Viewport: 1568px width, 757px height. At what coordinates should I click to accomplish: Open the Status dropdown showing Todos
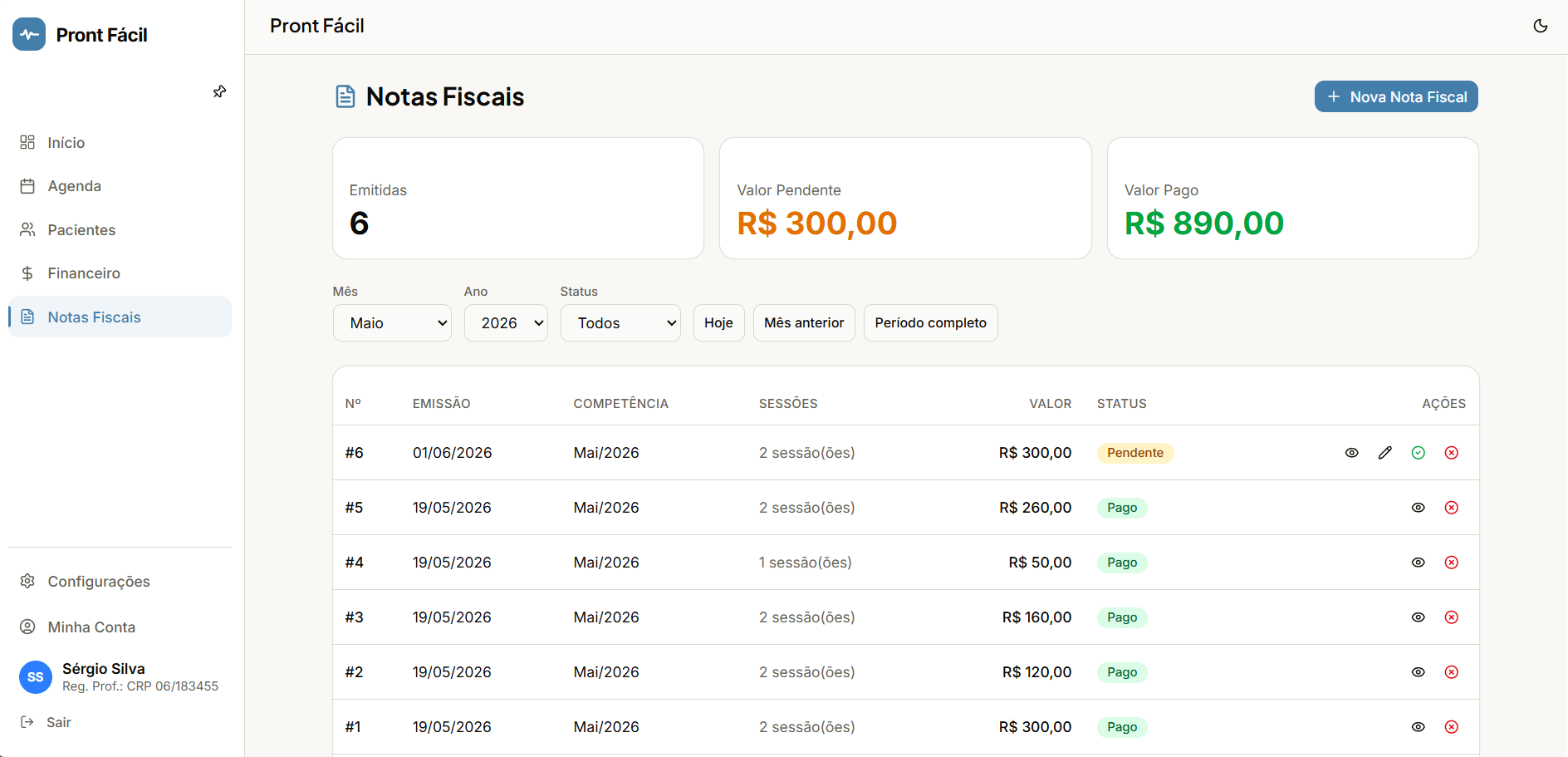click(x=620, y=323)
